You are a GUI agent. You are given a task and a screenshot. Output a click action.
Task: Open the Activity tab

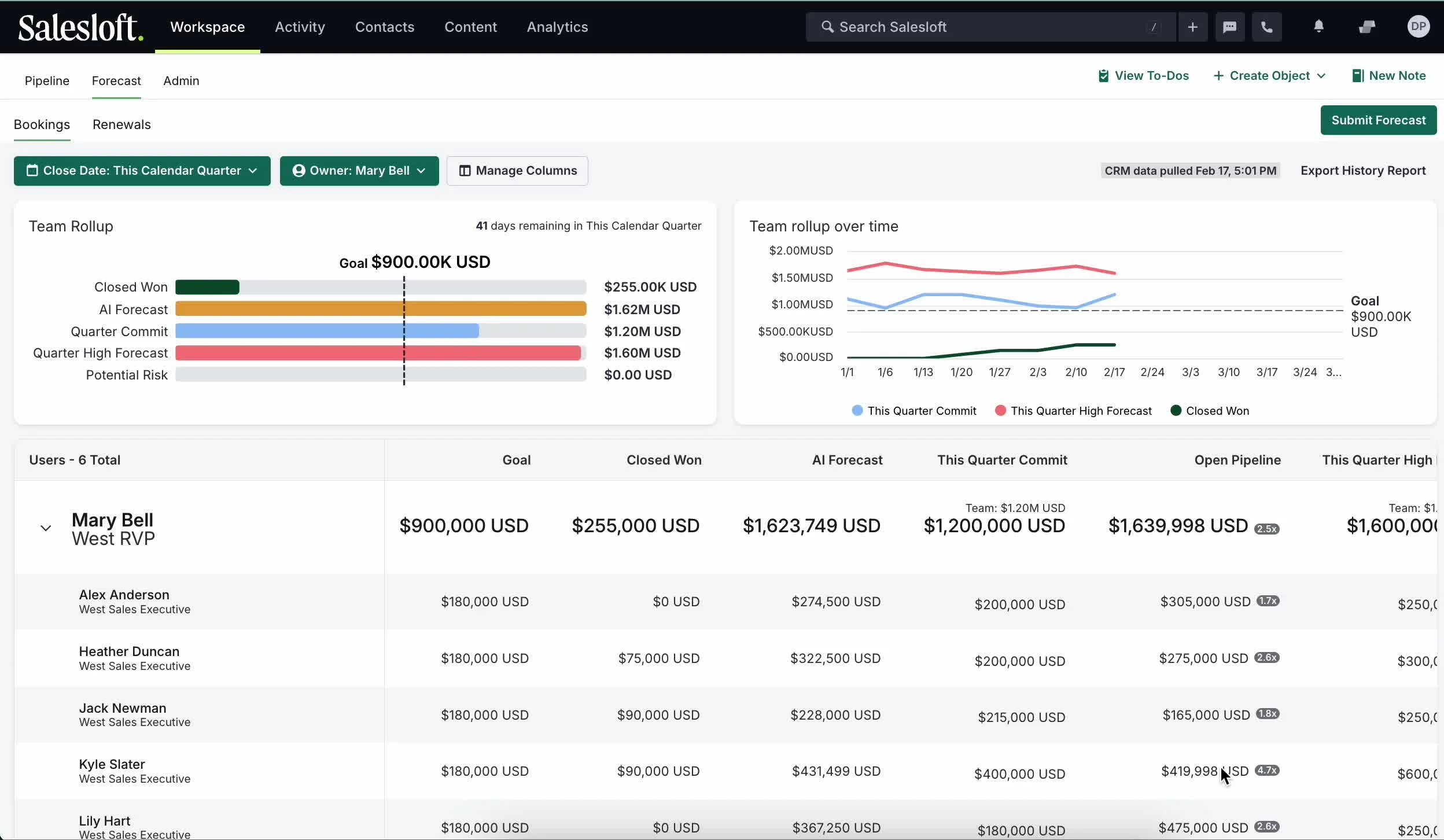tap(300, 27)
